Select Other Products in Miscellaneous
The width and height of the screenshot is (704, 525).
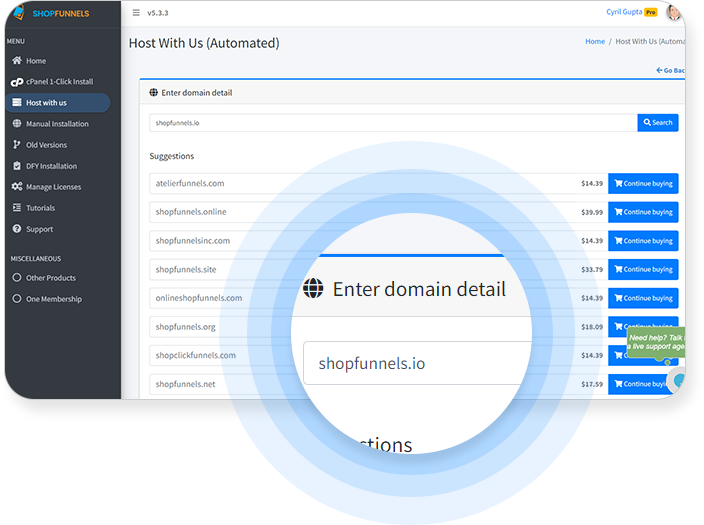[x=50, y=278]
